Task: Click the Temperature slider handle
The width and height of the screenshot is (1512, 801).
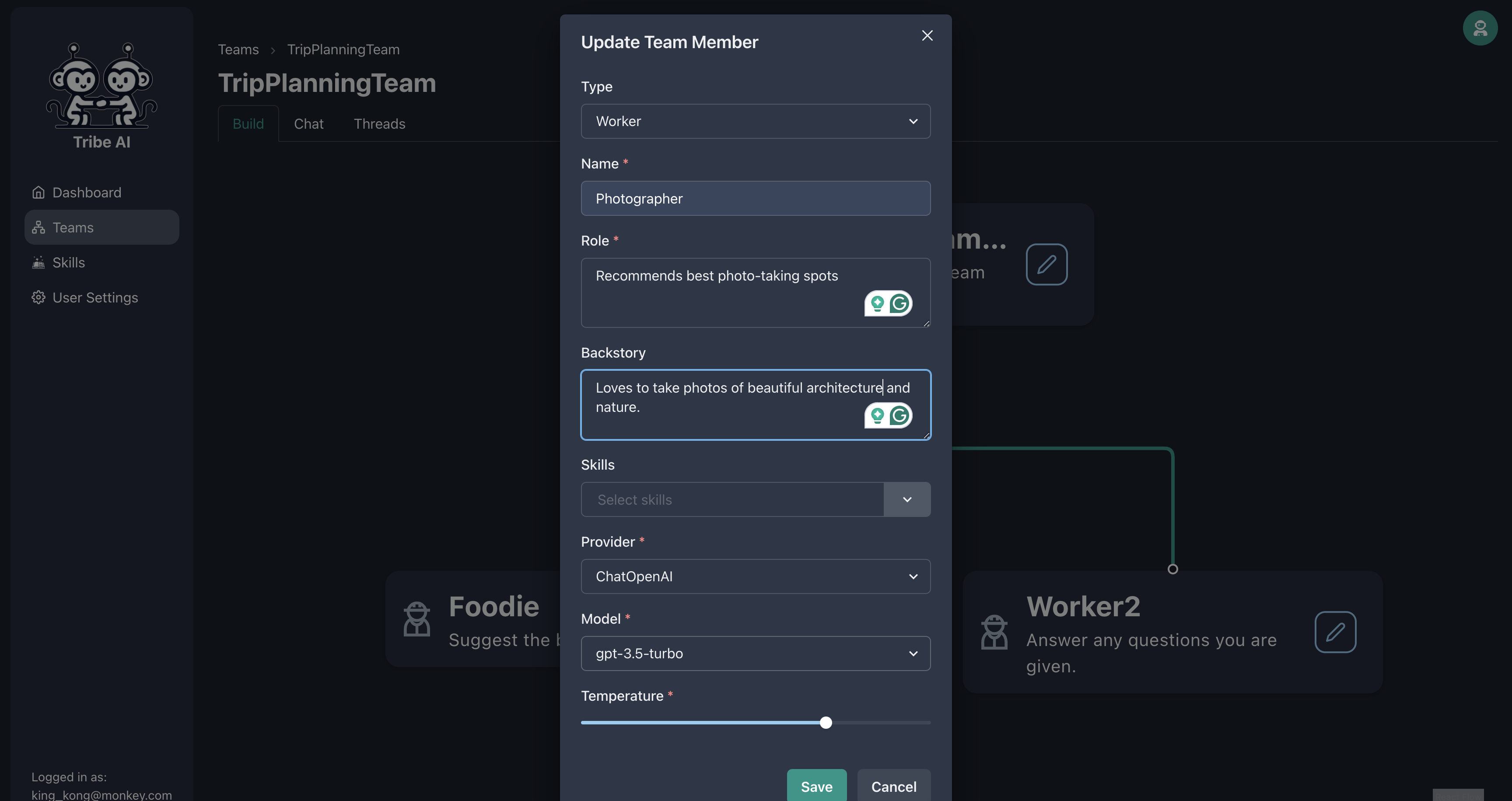Action: 825,723
